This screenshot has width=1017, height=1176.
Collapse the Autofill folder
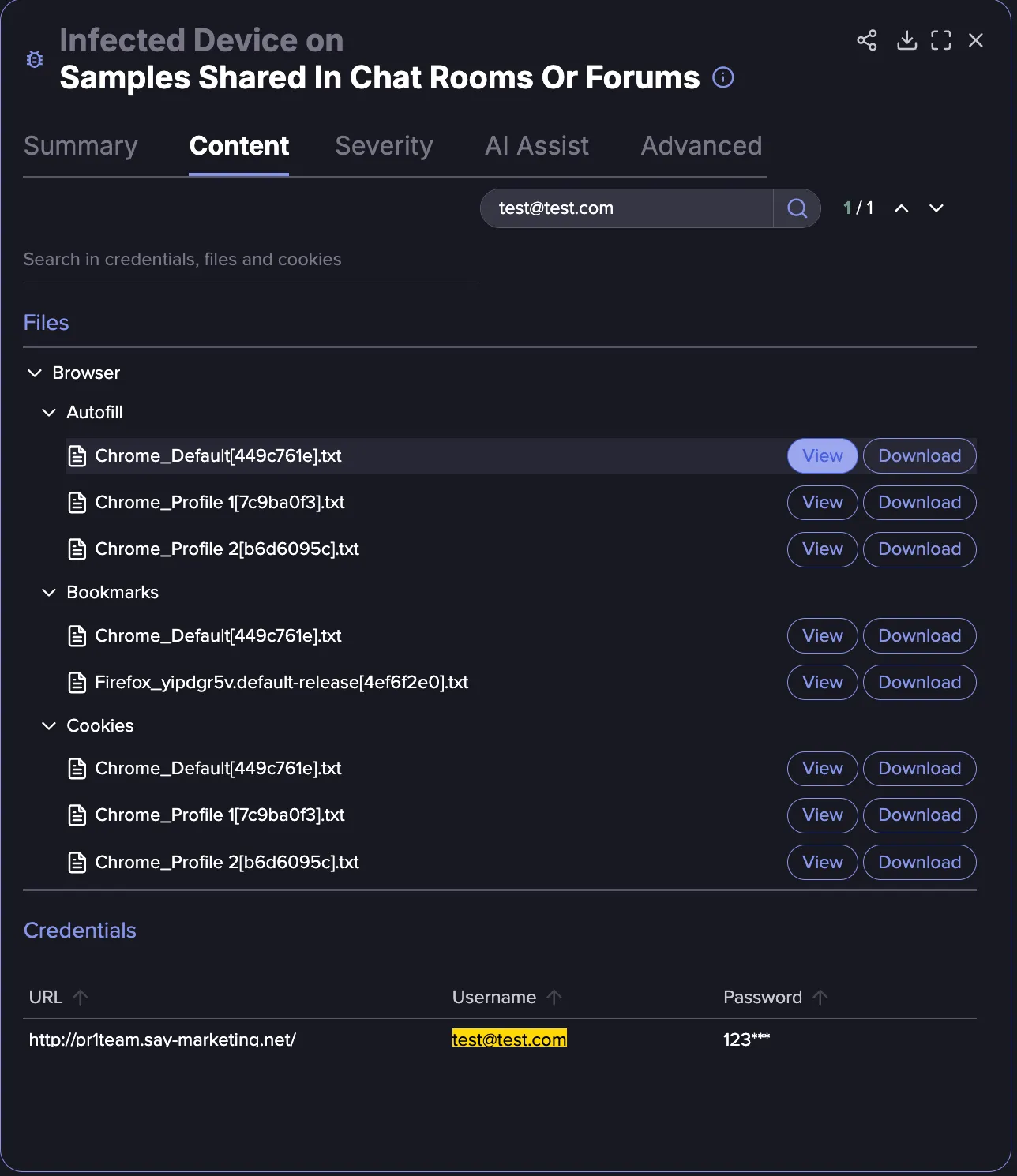pos(49,412)
